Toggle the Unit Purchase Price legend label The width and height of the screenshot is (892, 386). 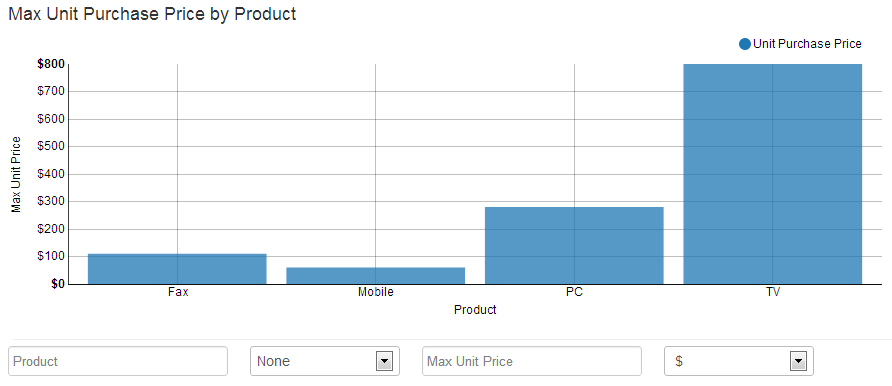(x=807, y=44)
